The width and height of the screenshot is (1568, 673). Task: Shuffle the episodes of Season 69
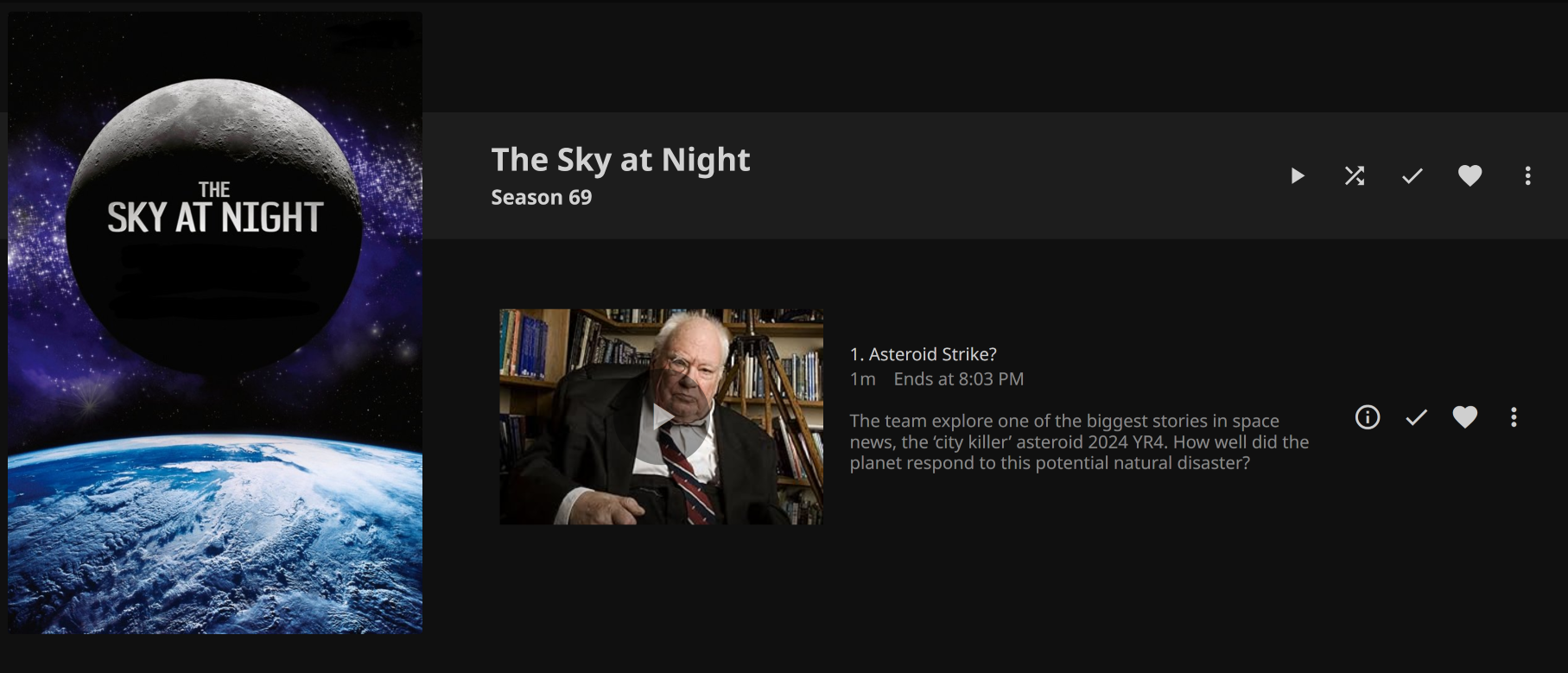click(1355, 176)
